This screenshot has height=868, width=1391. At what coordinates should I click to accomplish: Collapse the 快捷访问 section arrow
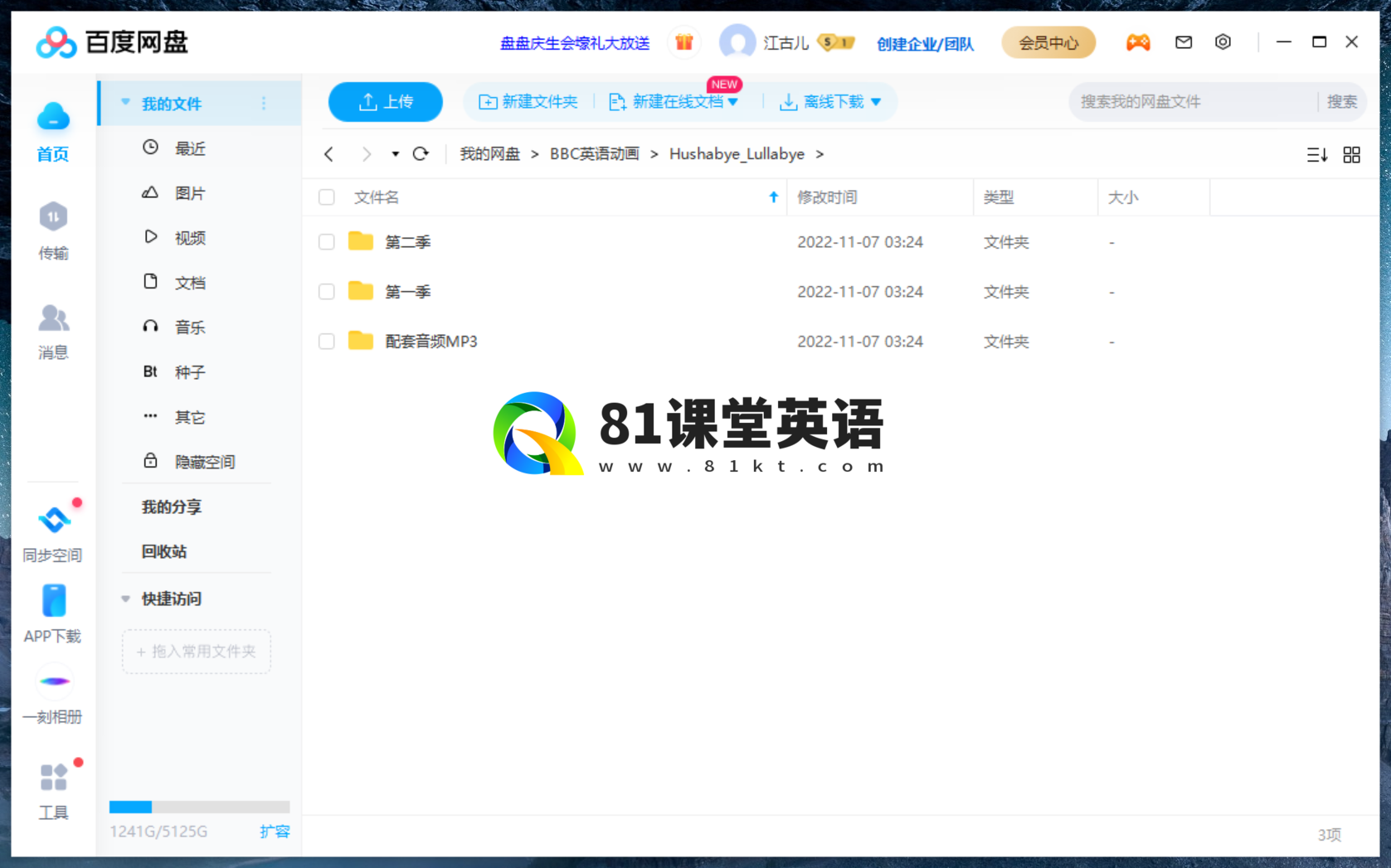125,599
